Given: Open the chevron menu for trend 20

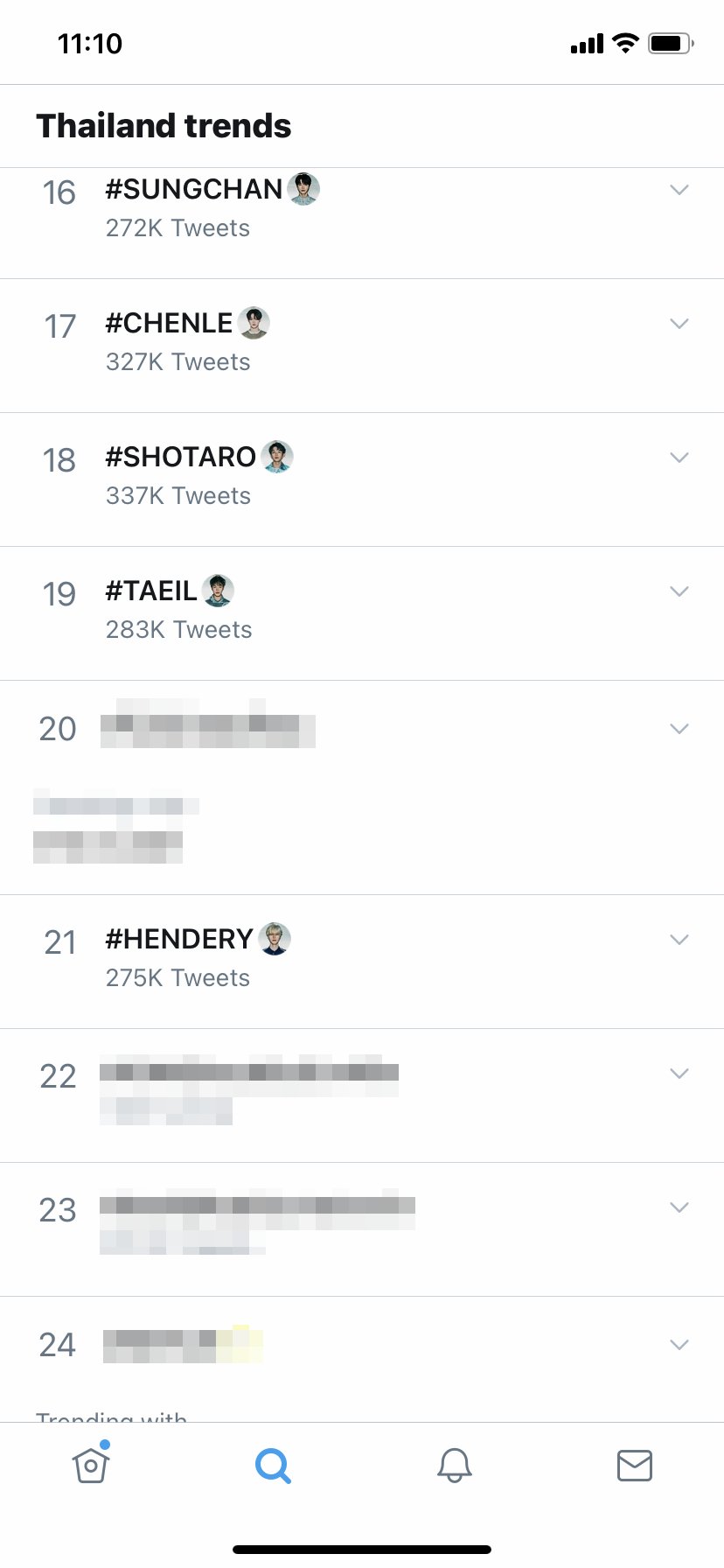Looking at the screenshot, I should [679, 729].
